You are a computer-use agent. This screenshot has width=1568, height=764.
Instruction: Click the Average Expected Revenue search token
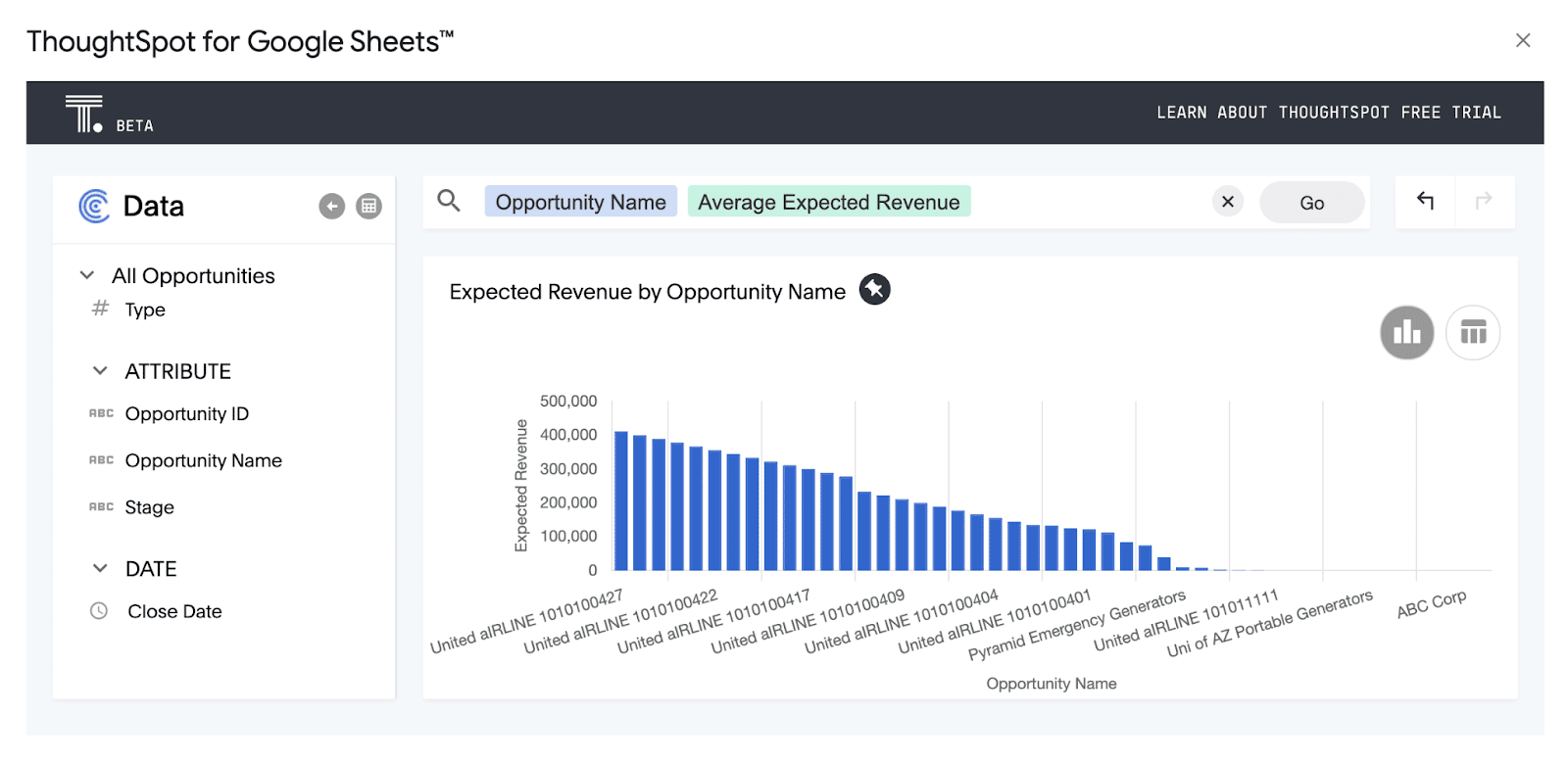click(x=829, y=202)
